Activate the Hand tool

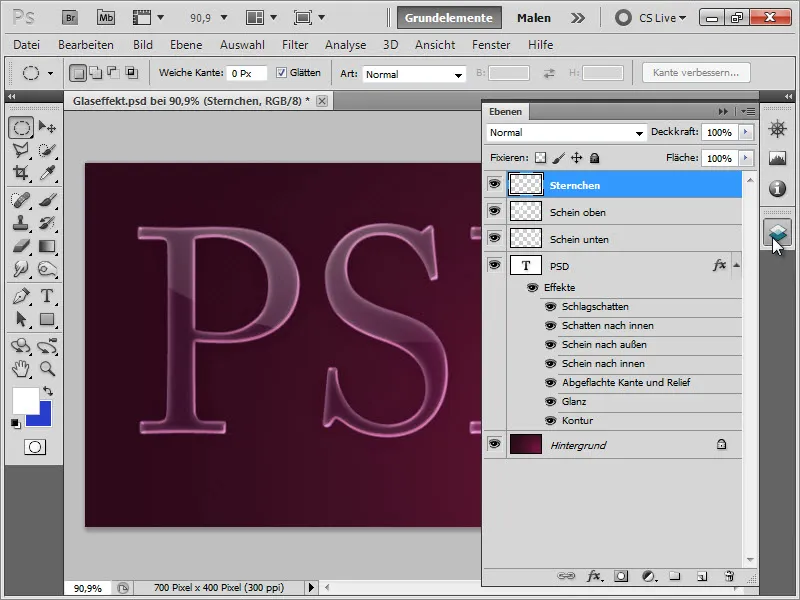(x=21, y=368)
